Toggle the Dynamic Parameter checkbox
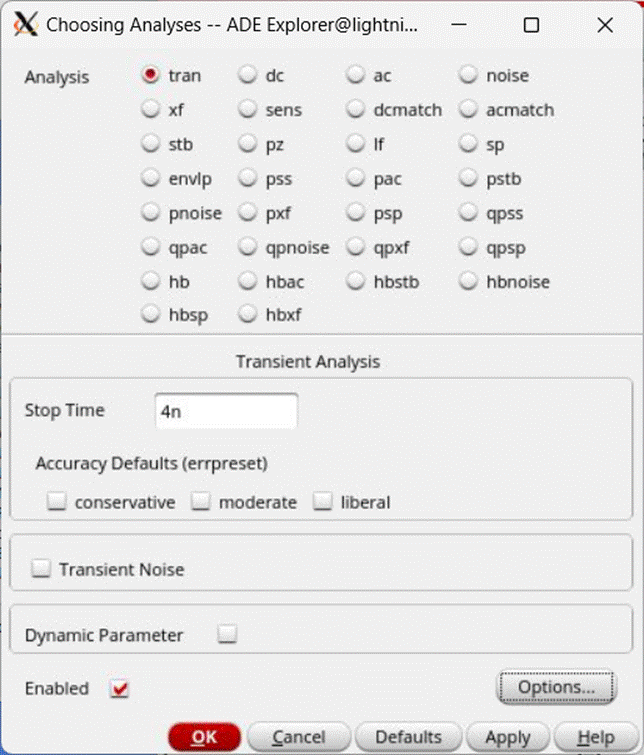Screen dimensions: 644x755 [x=228, y=634]
